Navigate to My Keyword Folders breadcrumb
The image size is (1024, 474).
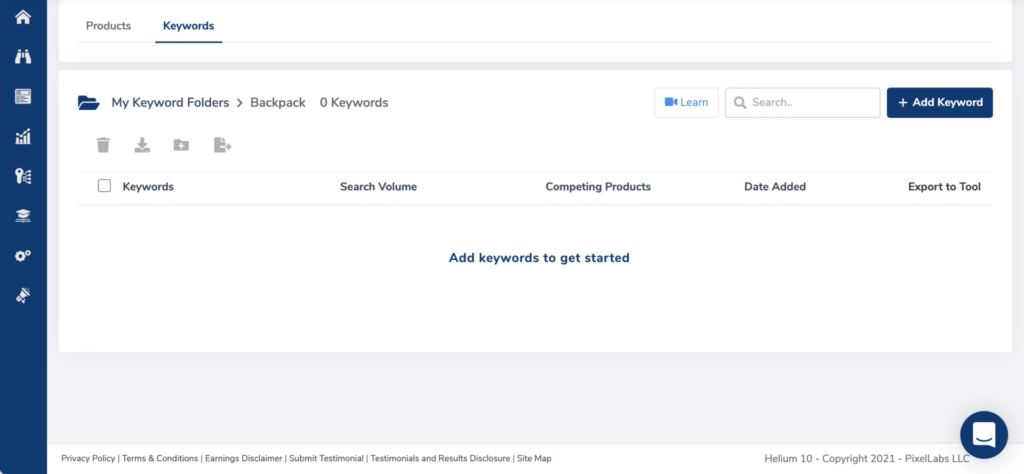pyautogui.click(x=170, y=102)
